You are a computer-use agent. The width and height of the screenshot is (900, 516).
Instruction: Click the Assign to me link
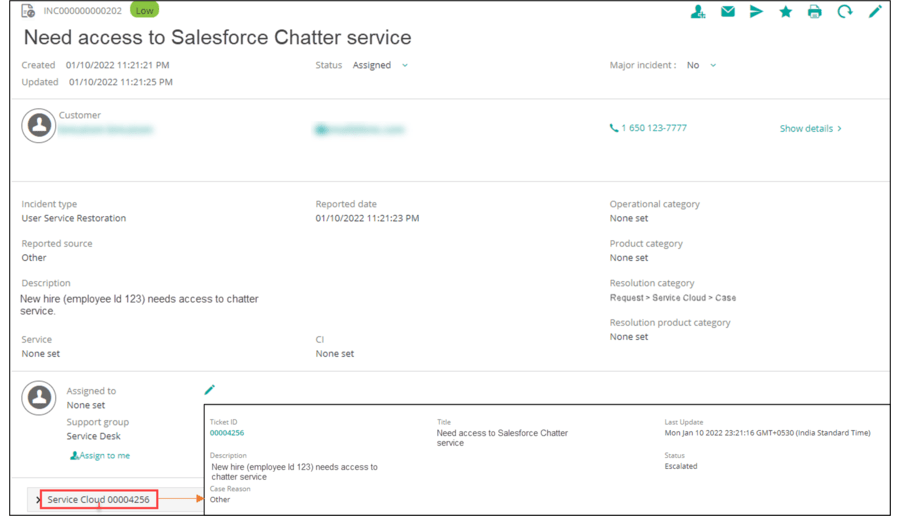(100, 455)
